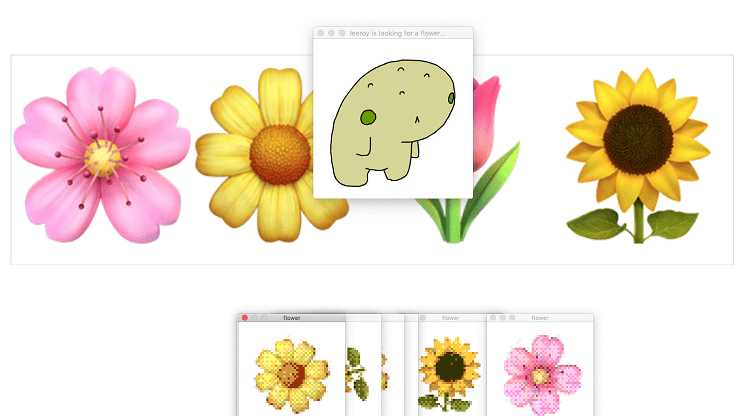Click the pixelated yellow daisy in flower window
The image size is (740, 416).
point(292,376)
